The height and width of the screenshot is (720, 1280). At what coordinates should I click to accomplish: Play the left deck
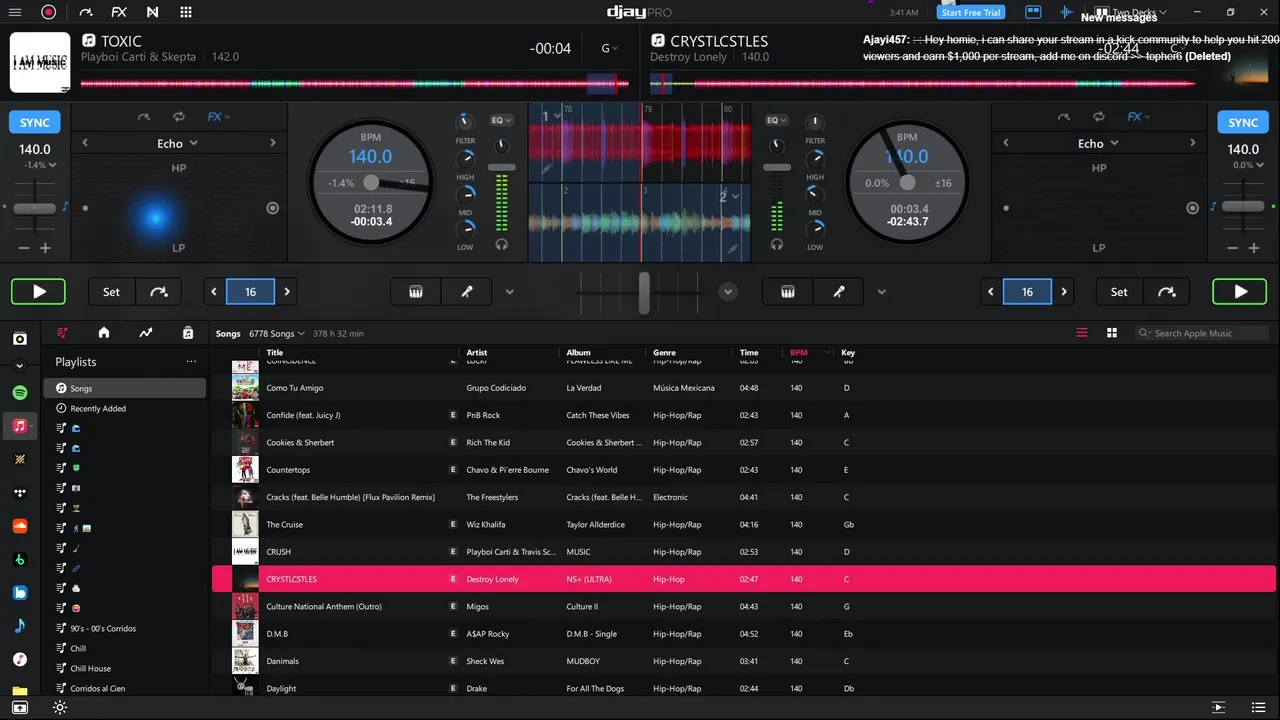coord(39,292)
